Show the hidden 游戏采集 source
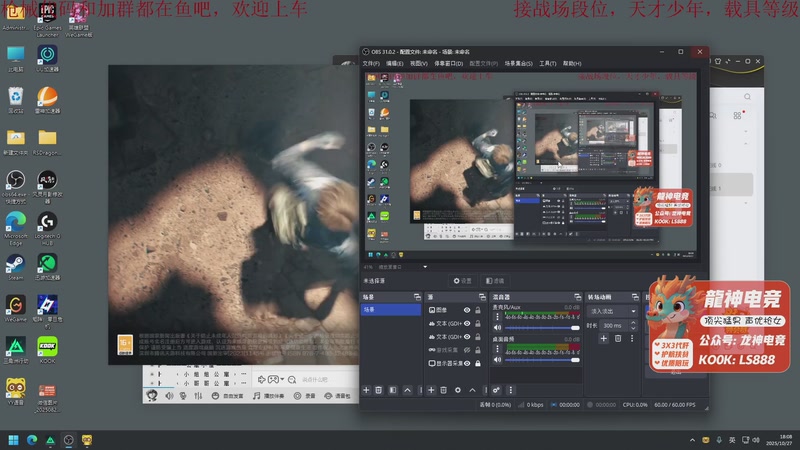Image resolution: width=800 pixels, height=450 pixels. pos(467,350)
